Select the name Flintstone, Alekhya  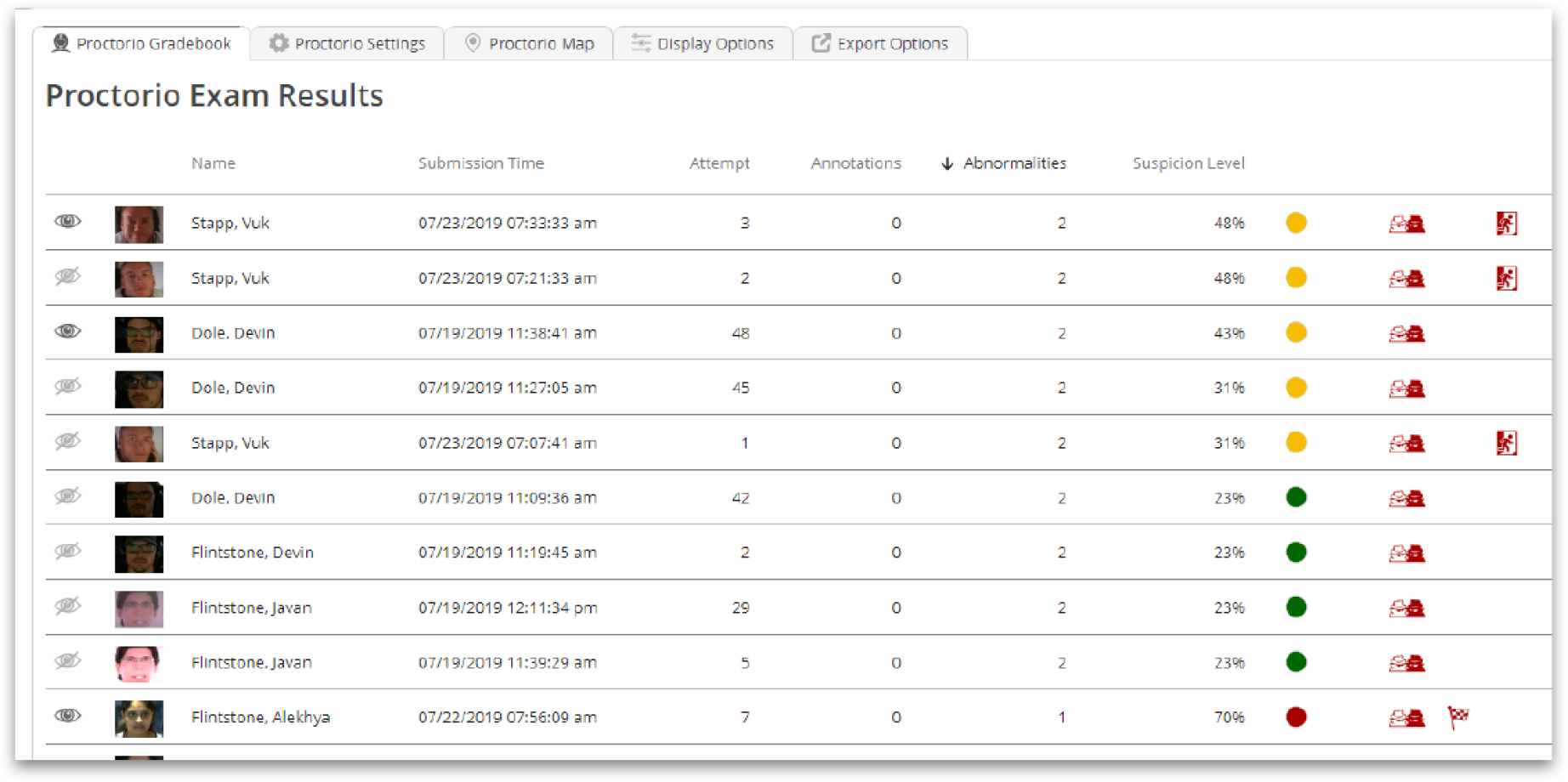pos(260,717)
